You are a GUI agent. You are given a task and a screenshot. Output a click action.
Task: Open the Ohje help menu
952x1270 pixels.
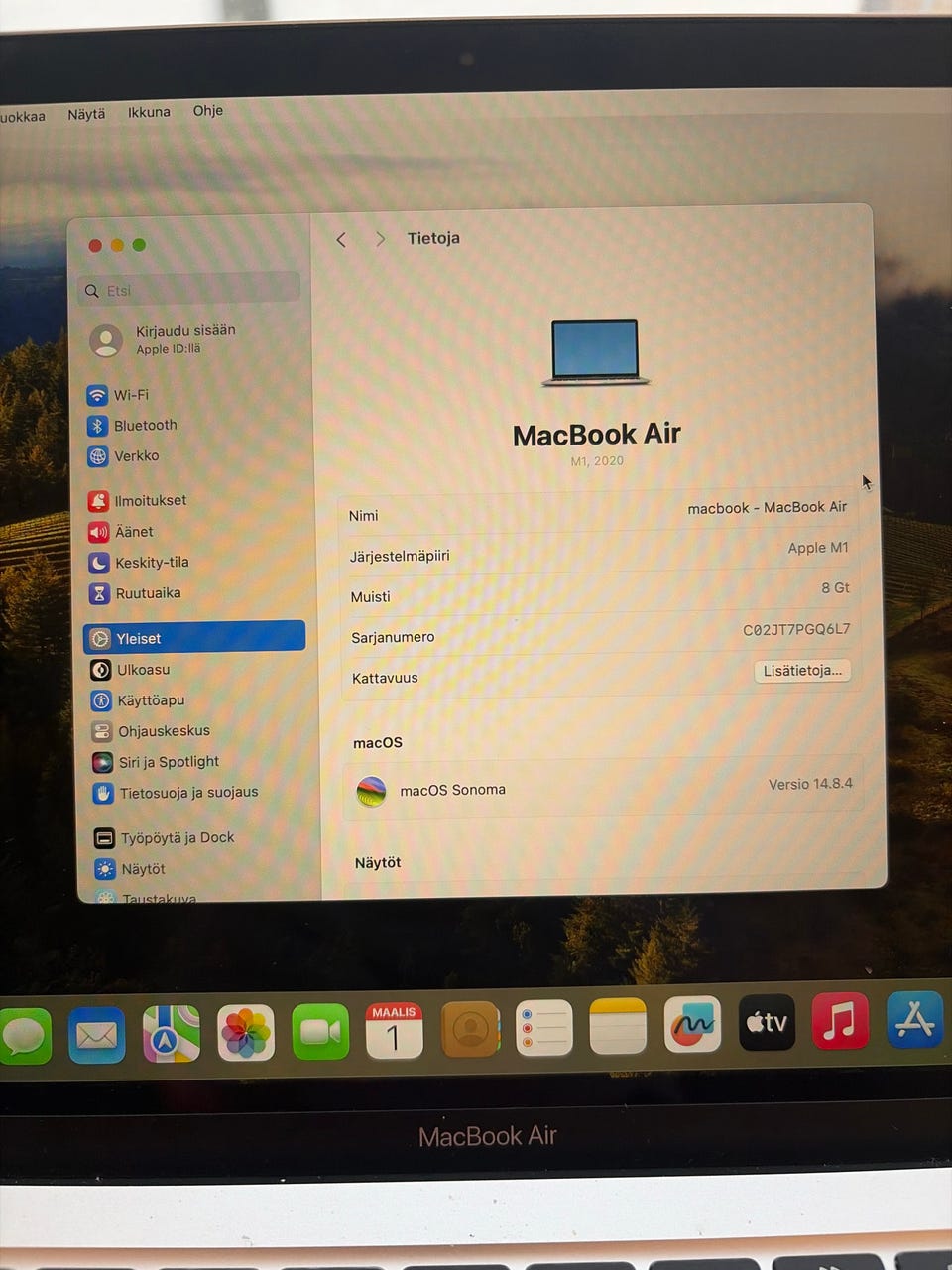pyautogui.click(x=208, y=110)
